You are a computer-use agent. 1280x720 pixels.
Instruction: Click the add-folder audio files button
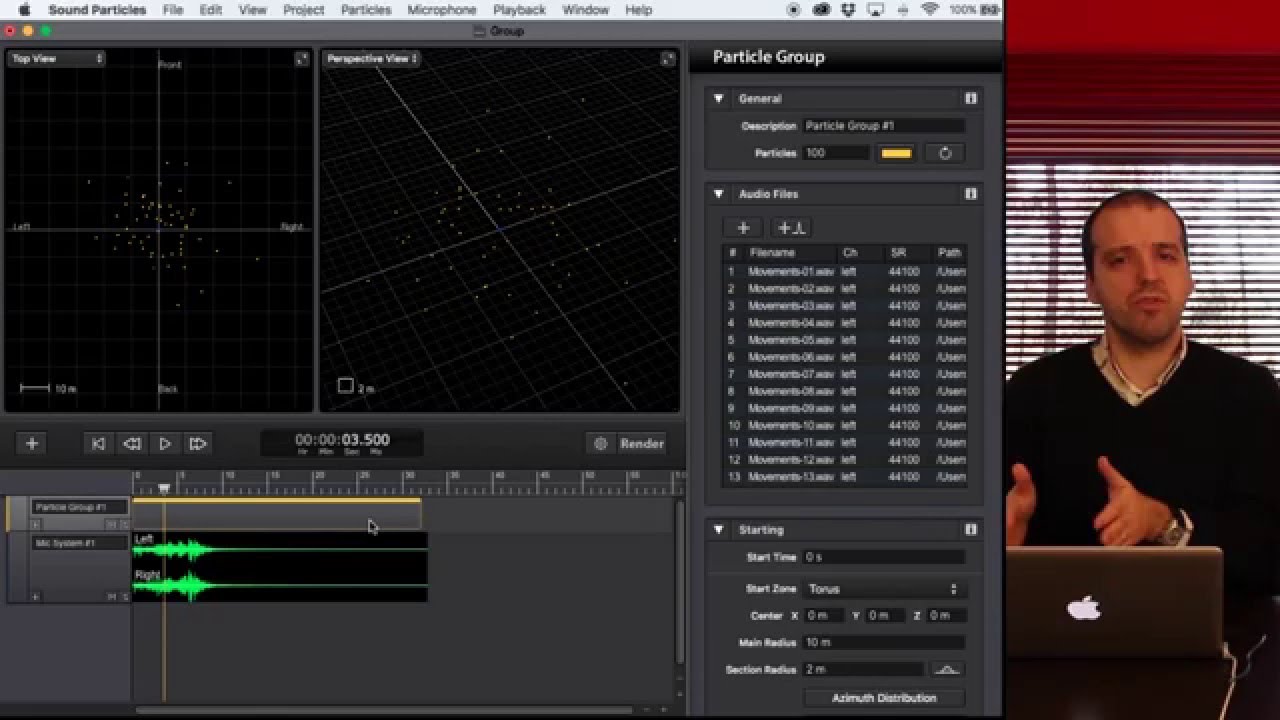(x=792, y=228)
